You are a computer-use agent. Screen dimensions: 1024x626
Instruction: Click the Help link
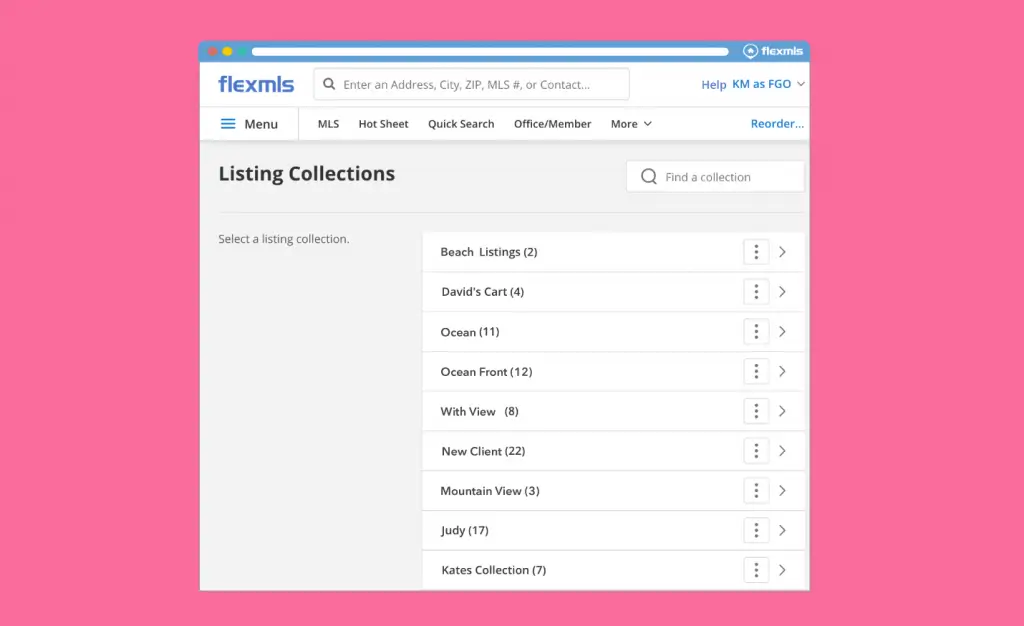point(714,85)
